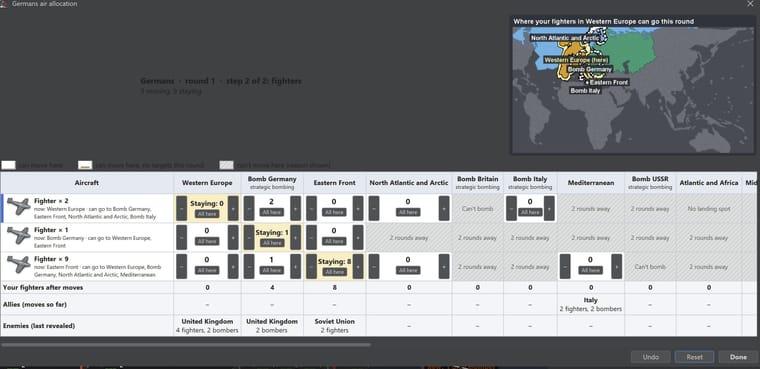The width and height of the screenshot is (760, 369).
Task: Increase Mediterranean count for Fighter × 9
Action: pyautogui.click(x=616, y=266)
